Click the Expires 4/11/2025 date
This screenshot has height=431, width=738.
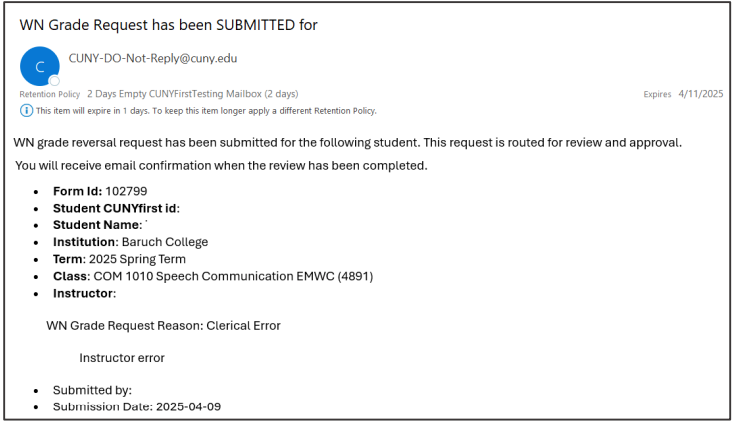pyautogui.click(x=683, y=94)
